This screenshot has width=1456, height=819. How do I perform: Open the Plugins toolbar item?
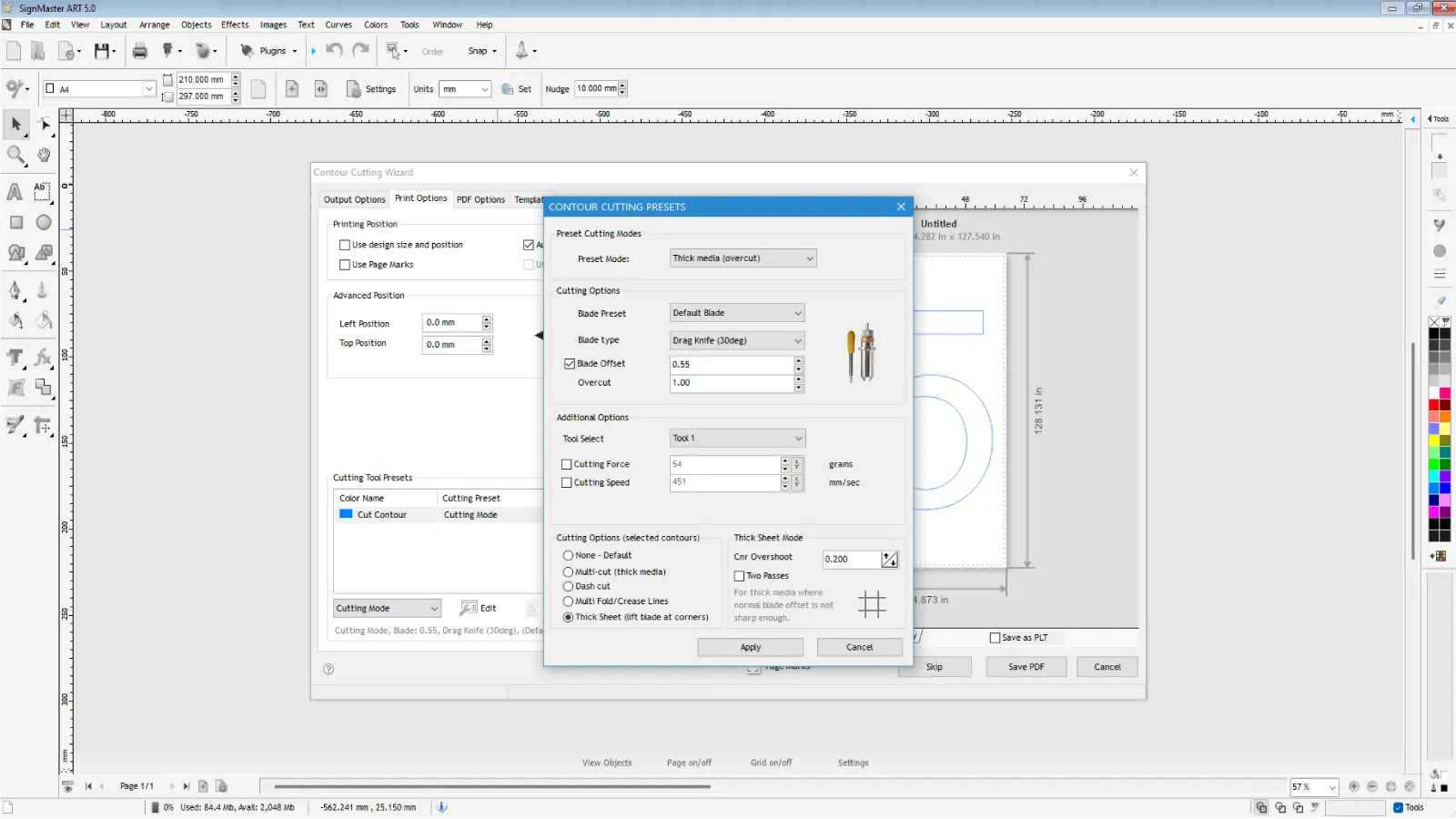pos(268,51)
